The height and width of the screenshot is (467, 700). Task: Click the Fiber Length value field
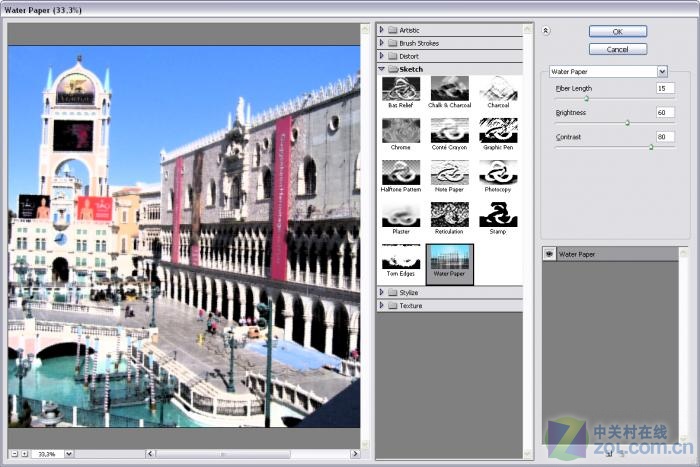[x=665, y=89]
